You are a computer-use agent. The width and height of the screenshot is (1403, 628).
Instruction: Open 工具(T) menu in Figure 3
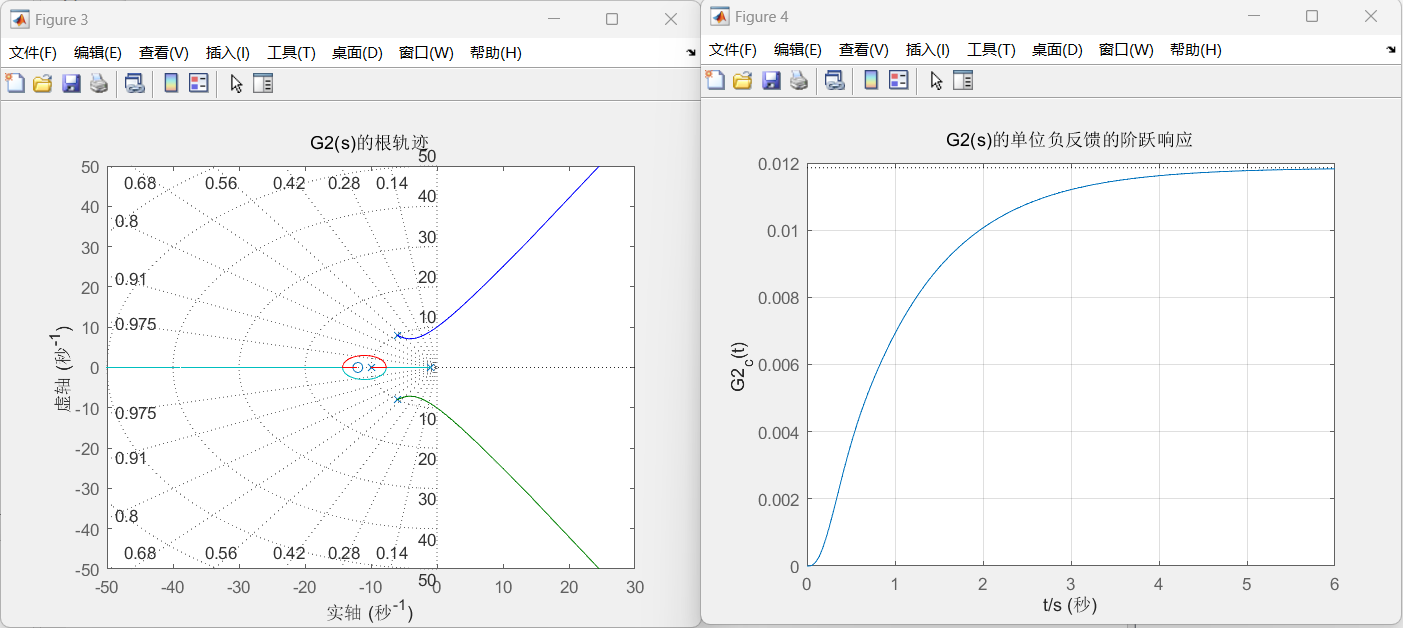point(291,53)
